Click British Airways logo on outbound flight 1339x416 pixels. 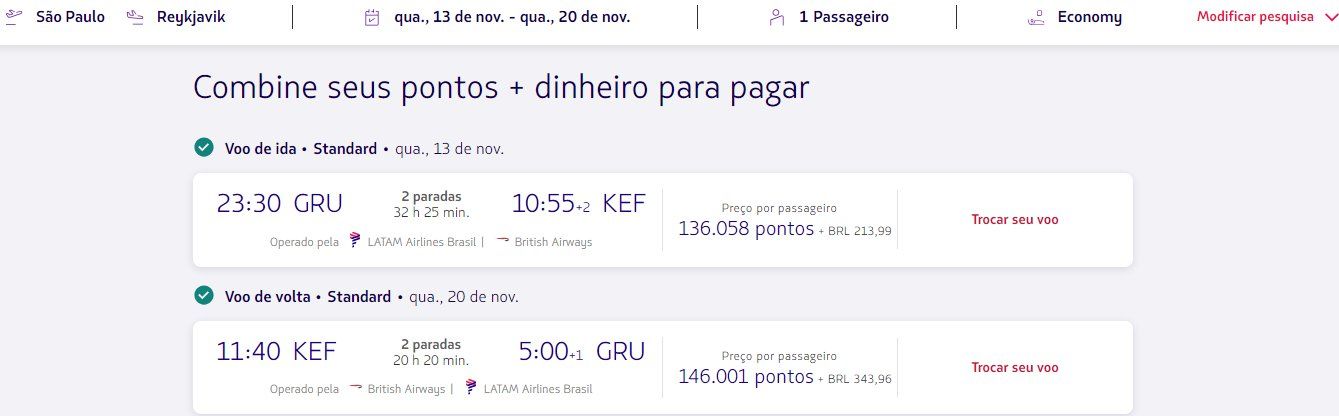point(502,241)
